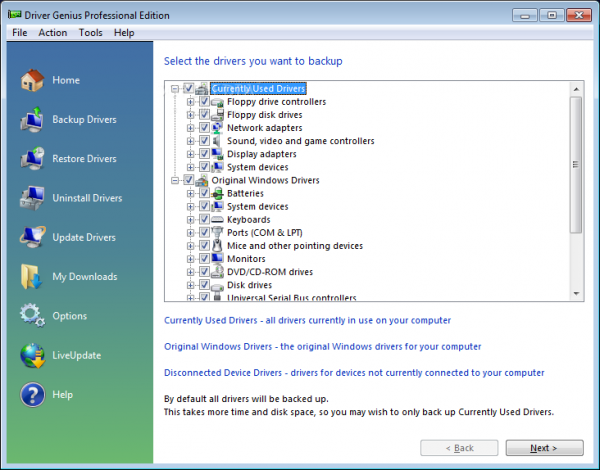Uncheck the Monitors checkbox

(x=204, y=258)
